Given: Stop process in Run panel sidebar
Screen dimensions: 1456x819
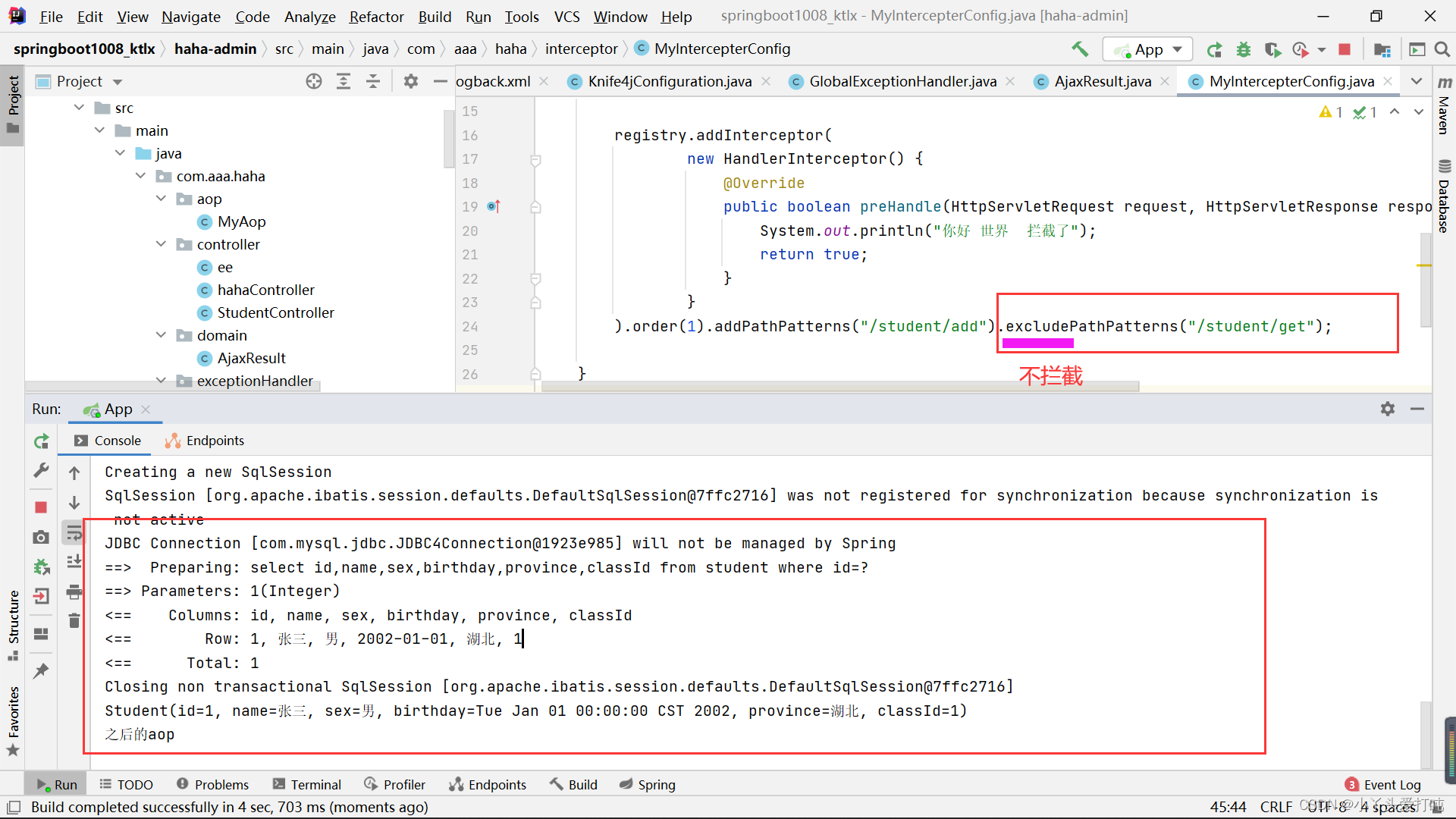Looking at the screenshot, I should coord(41,507).
